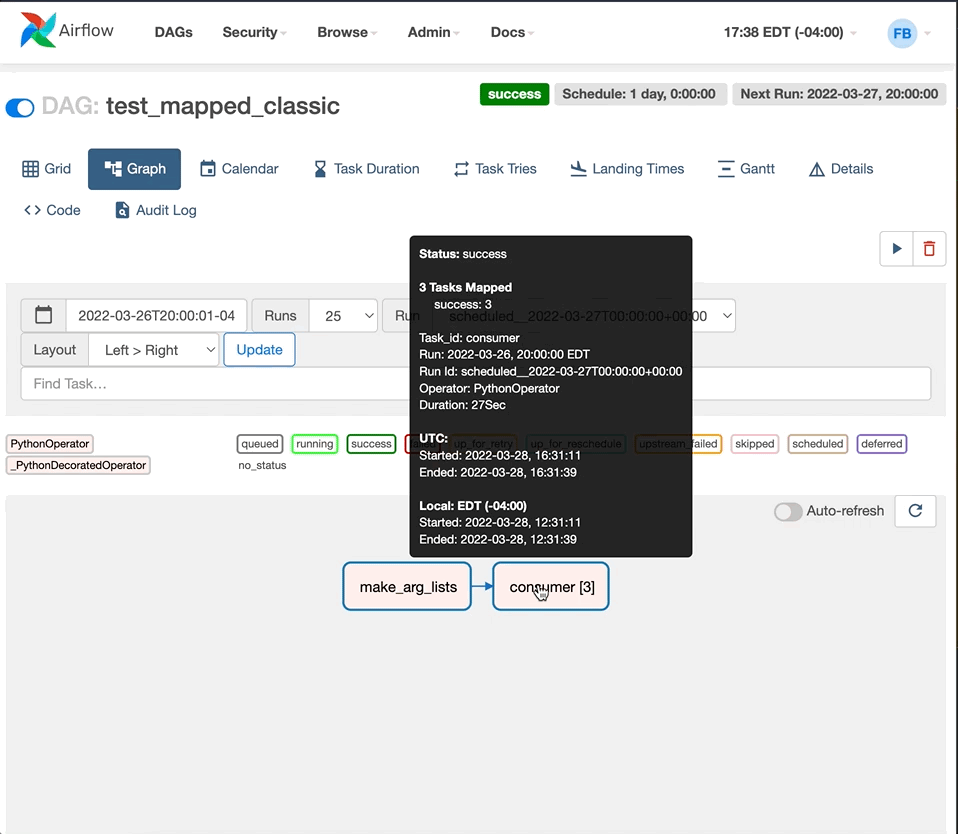Click the green success status badge
958x834 pixels.
(514, 94)
